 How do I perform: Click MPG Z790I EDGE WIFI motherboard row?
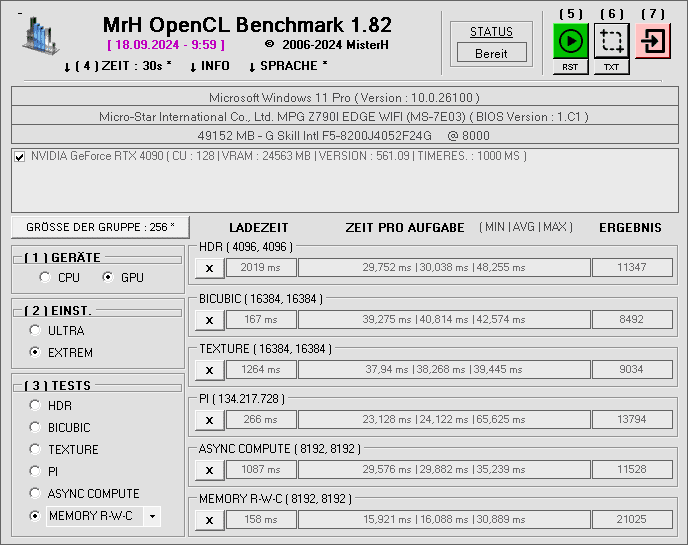click(x=344, y=117)
